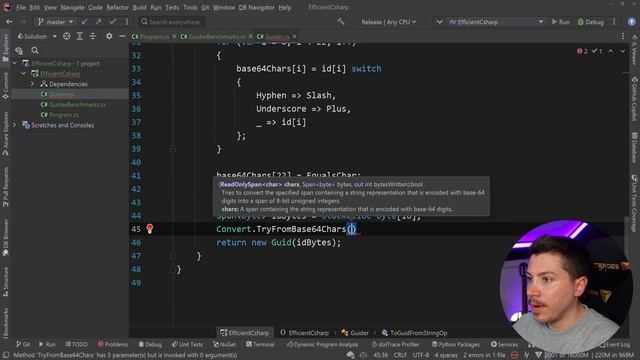Click the Guider breadcrumb
The width and height of the screenshot is (640, 360).
[355, 333]
